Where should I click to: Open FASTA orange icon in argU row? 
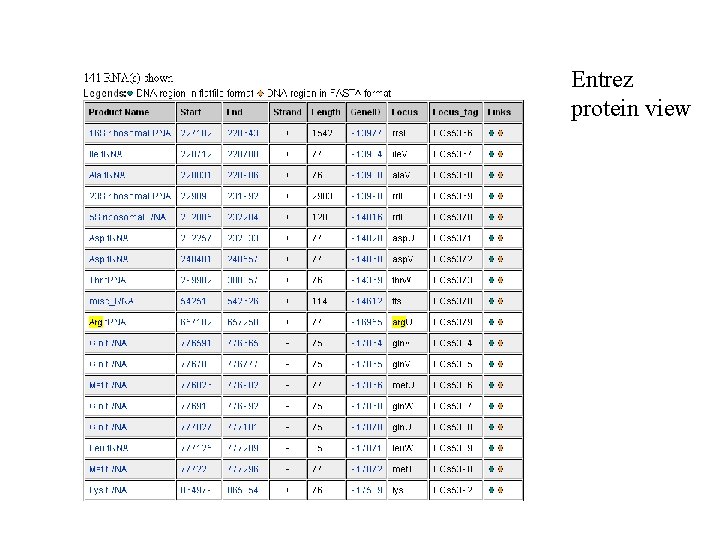coord(501,322)
